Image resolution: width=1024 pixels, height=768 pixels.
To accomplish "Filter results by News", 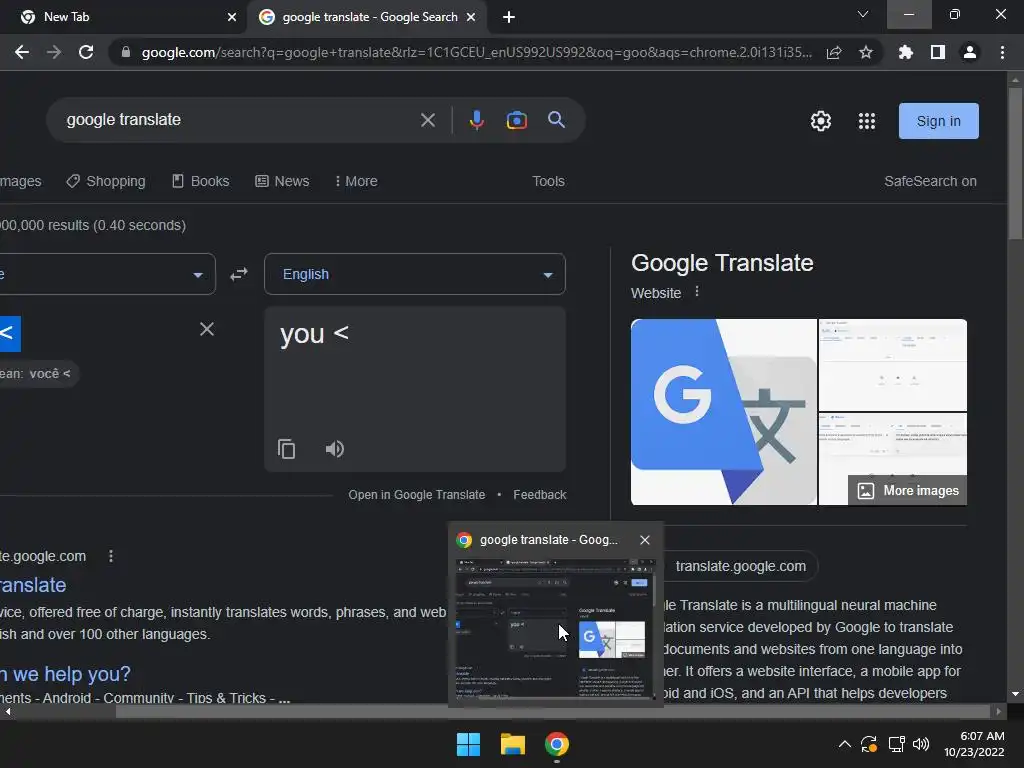I will pos(282,182).
